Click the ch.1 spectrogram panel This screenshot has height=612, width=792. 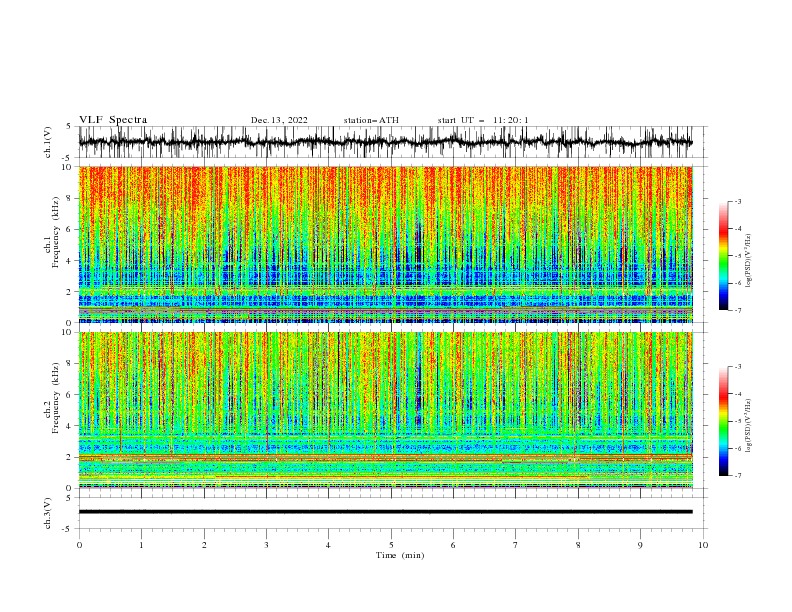pyautogui.click(x=385, y=244)
